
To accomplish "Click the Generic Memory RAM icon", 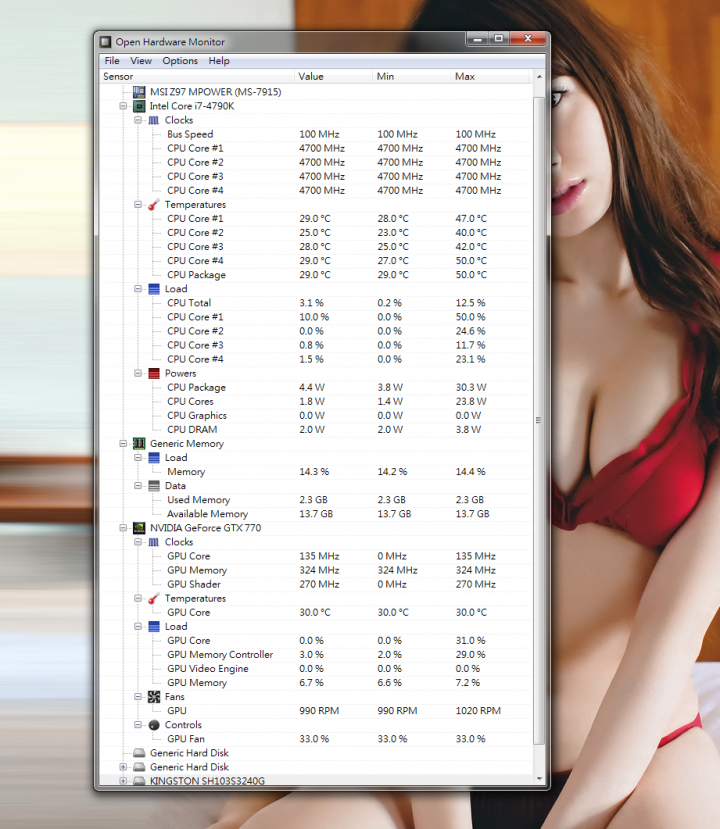I will pyautogui.click(x=139, y=444).
